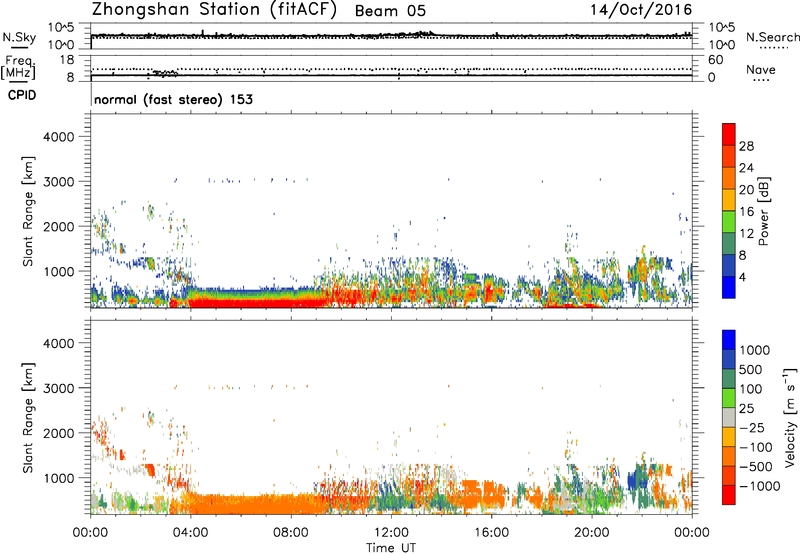The height and width of the screenshot is (554, 800).
Task: Click the '-25' label on Velocity colorbar
Action: pos(751,428)
